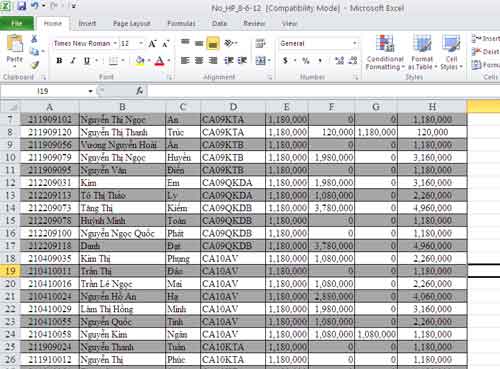500x369 pixels.
Task: Open Number dialog launcher
Action: point(356,77)
